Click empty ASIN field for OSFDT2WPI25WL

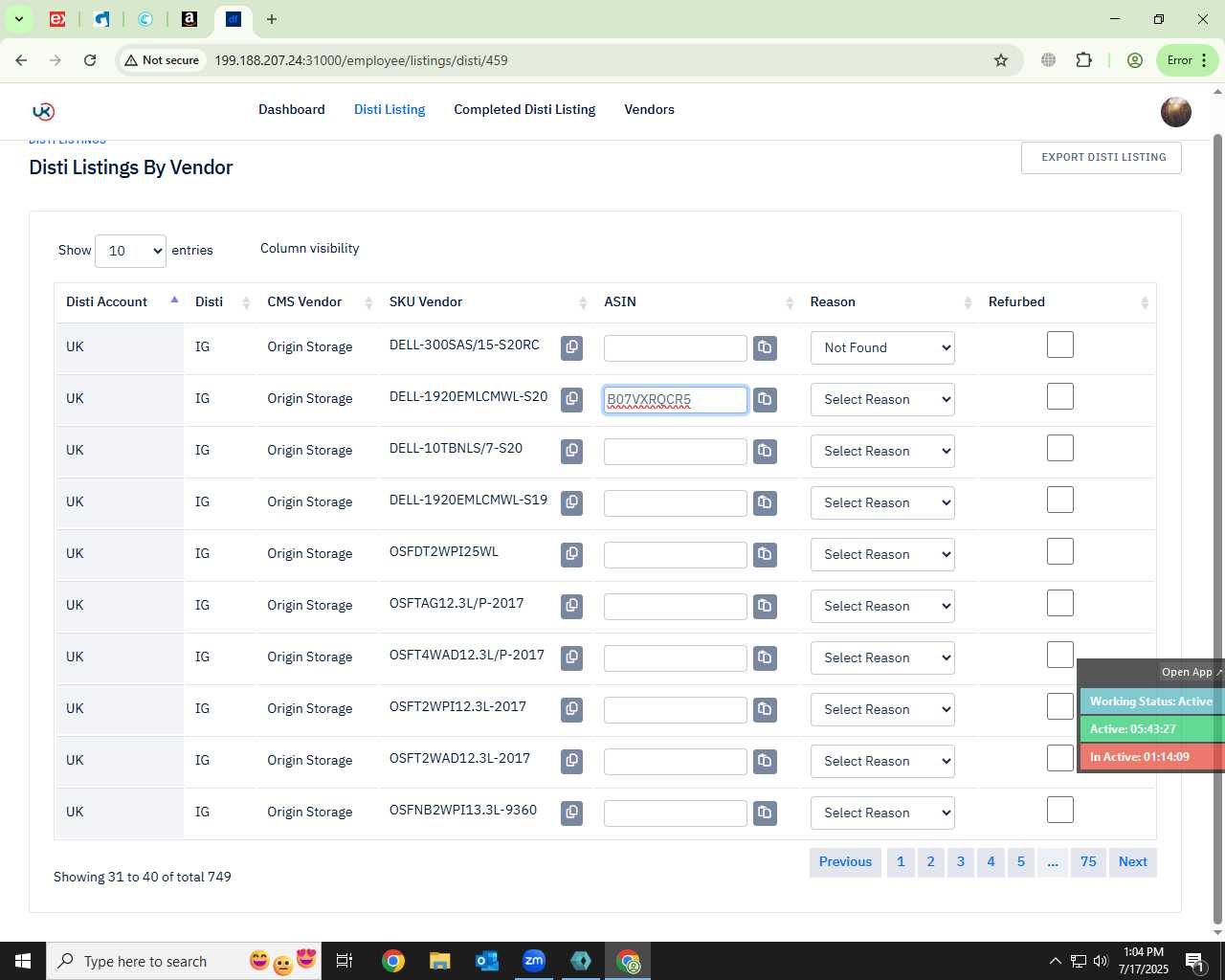click(x=676, y=555)
